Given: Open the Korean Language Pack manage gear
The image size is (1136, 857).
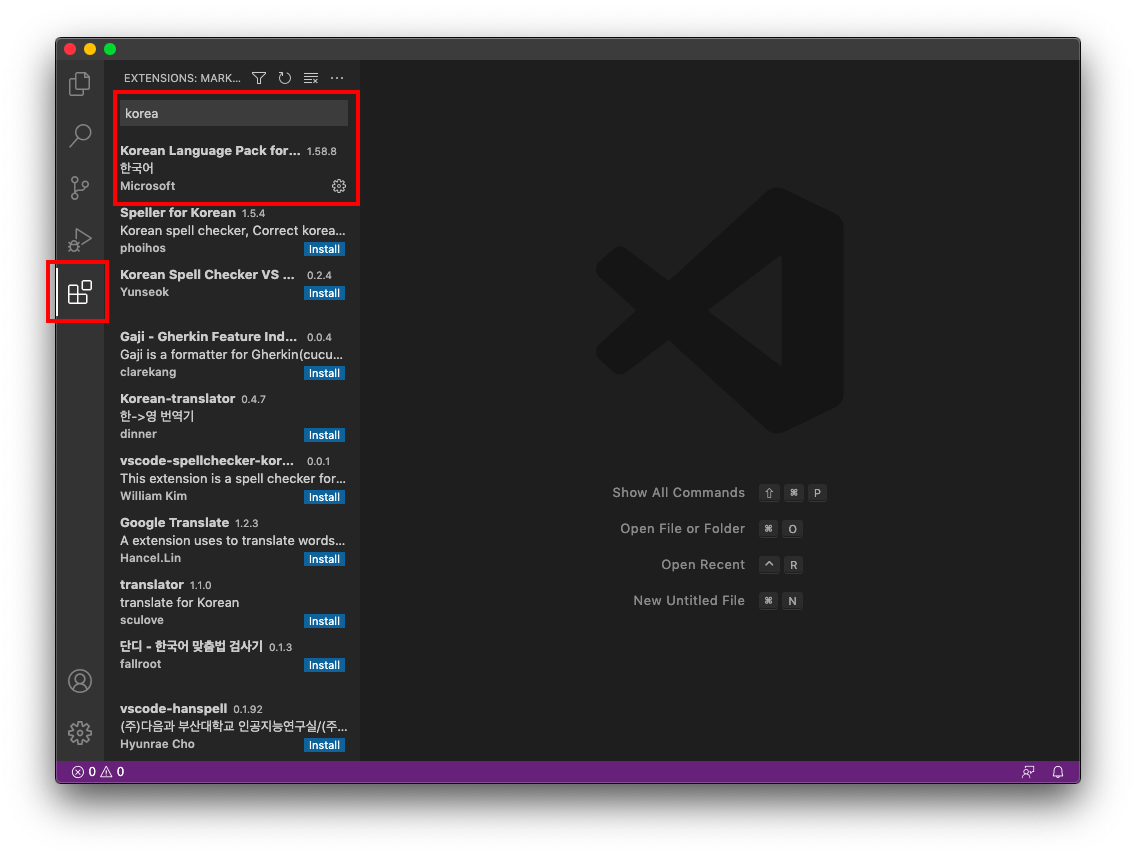Looking at the screenshot, I should tap(338, 186).
